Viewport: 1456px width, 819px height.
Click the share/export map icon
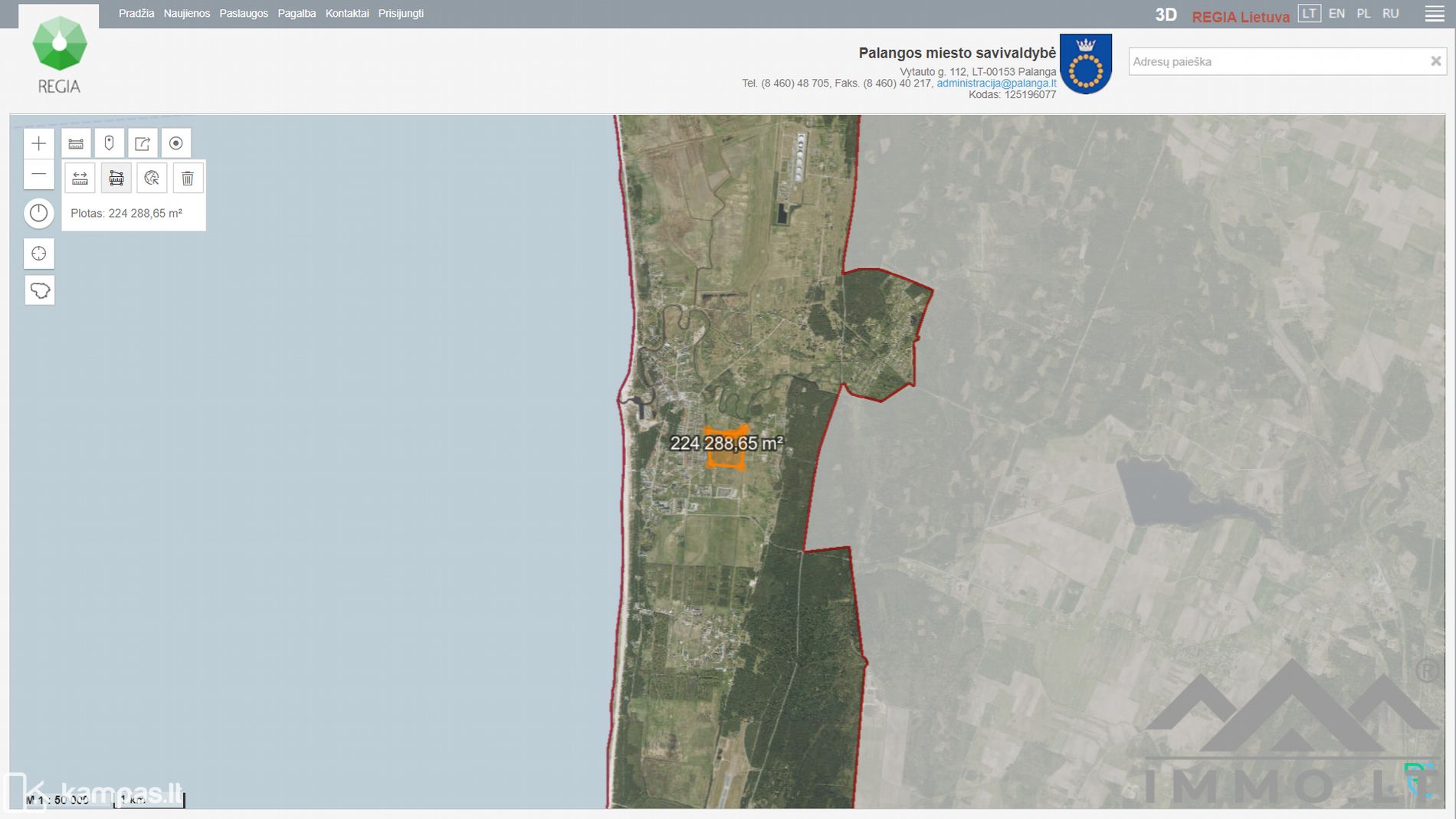tap(143, 143)
